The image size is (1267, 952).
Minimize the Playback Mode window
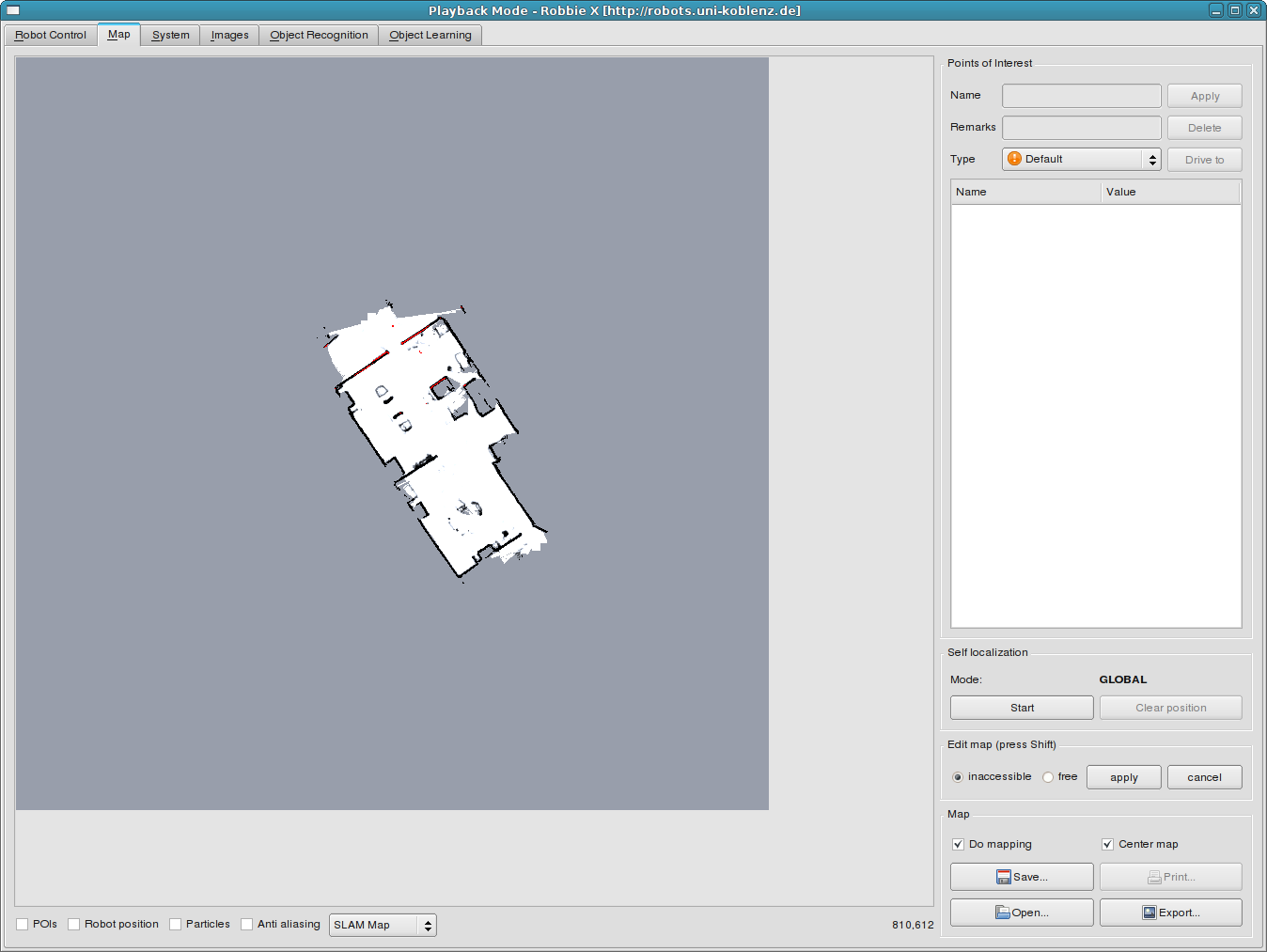1216,10
